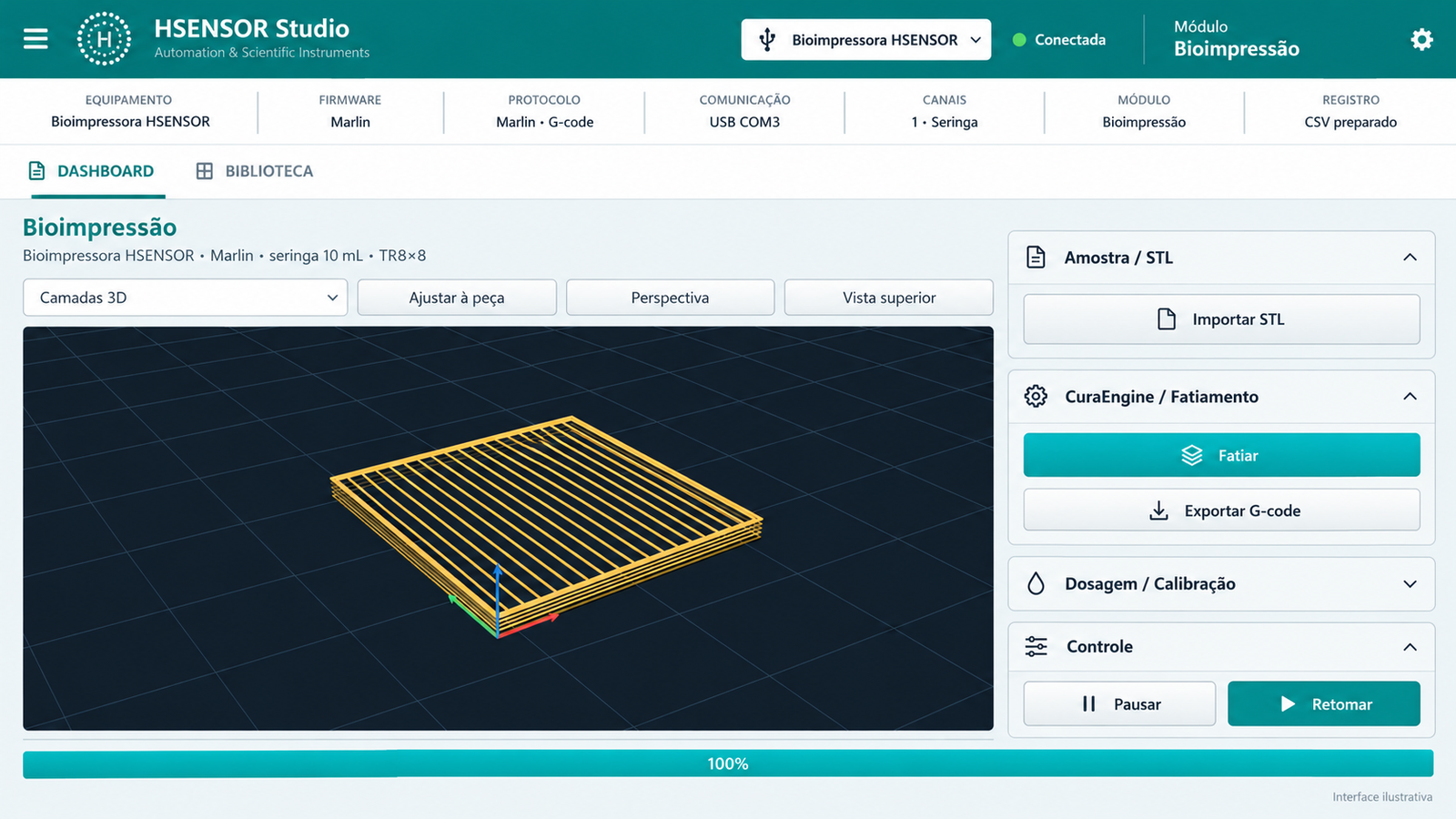The image size is (1456, 819).
Task: Open the hamburger menu
Action: 35,39
